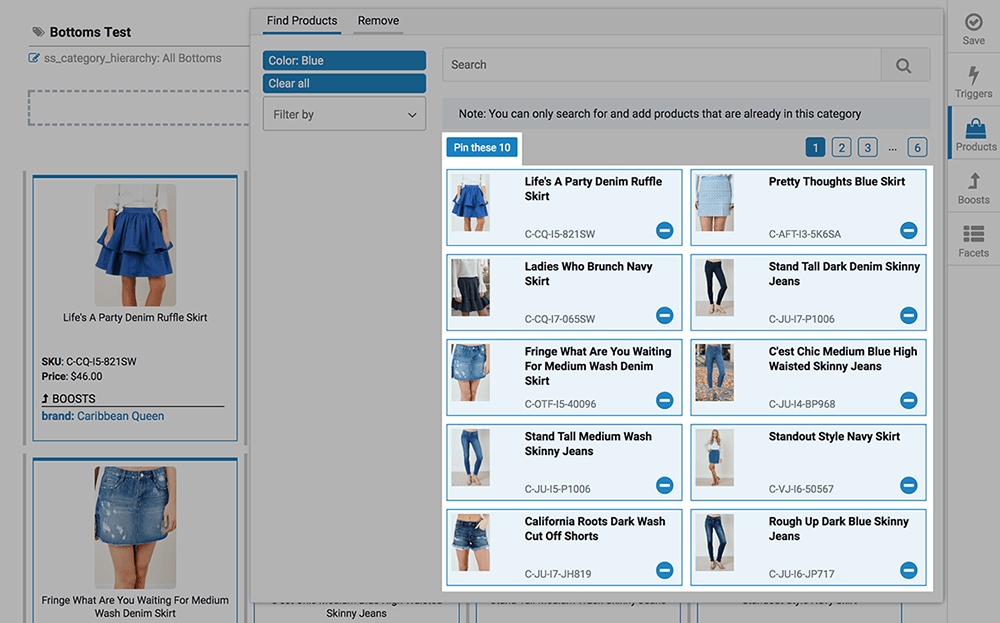Screen dimensions: 1000x623
Task: Go to results page 6
Action: [x=917, y=148]
